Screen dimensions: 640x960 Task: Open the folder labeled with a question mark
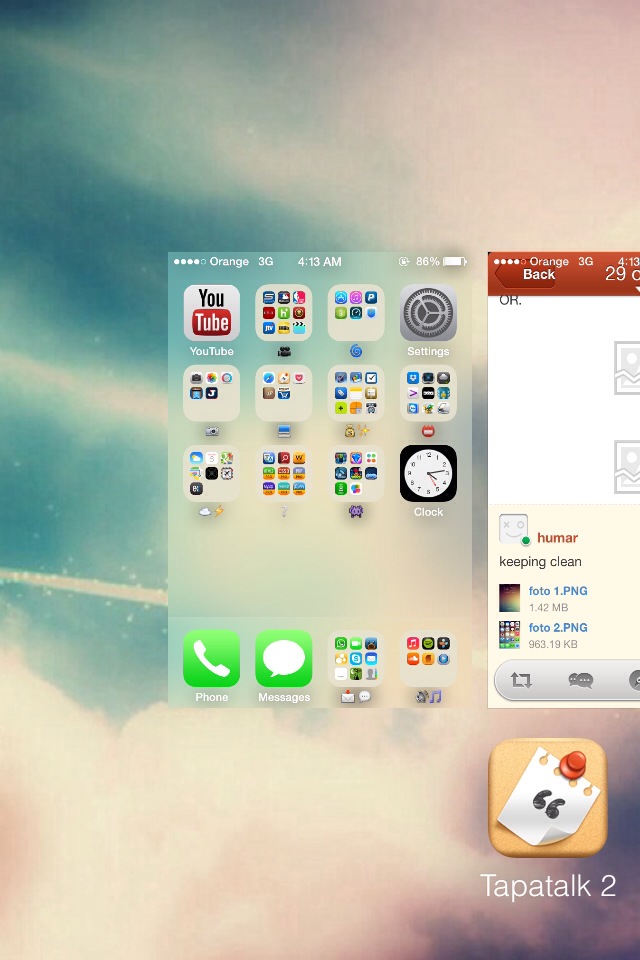pyautogui.click(x=284, y=473)
